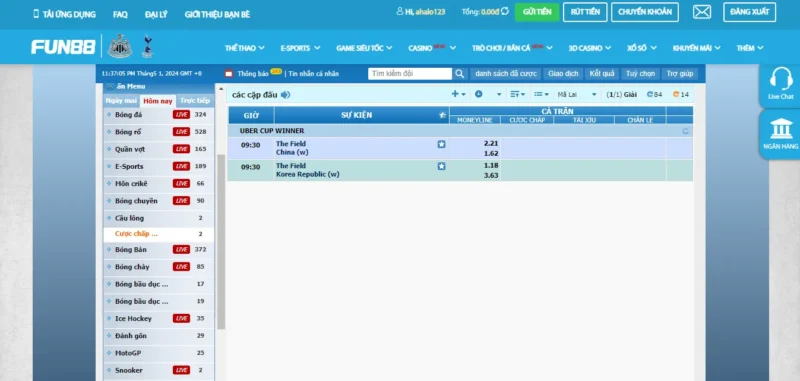Image resolution: width=800 pixels, height=381 pixels.
Task: Click the search magnifier icon
Action: point(459,73)
